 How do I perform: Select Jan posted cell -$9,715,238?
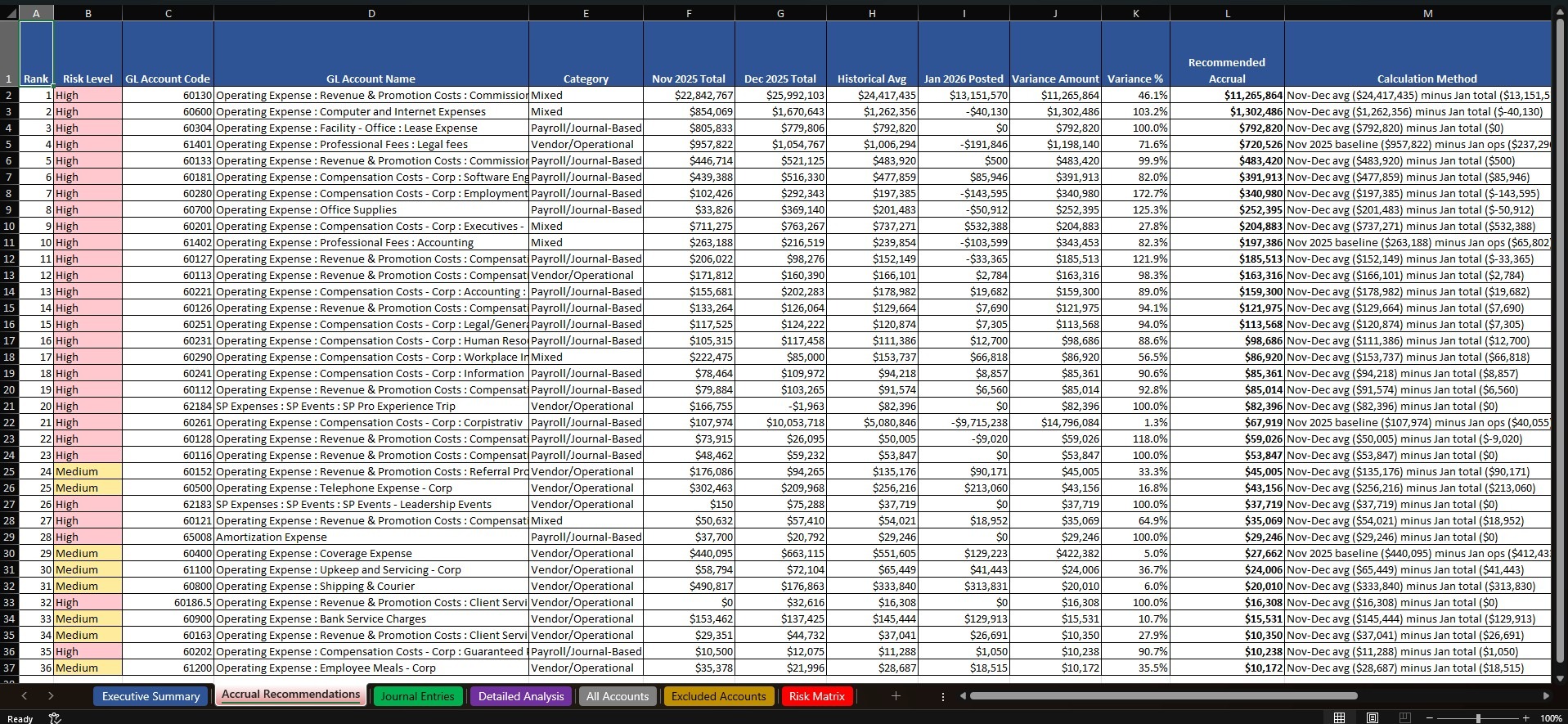tap(964, 422)
